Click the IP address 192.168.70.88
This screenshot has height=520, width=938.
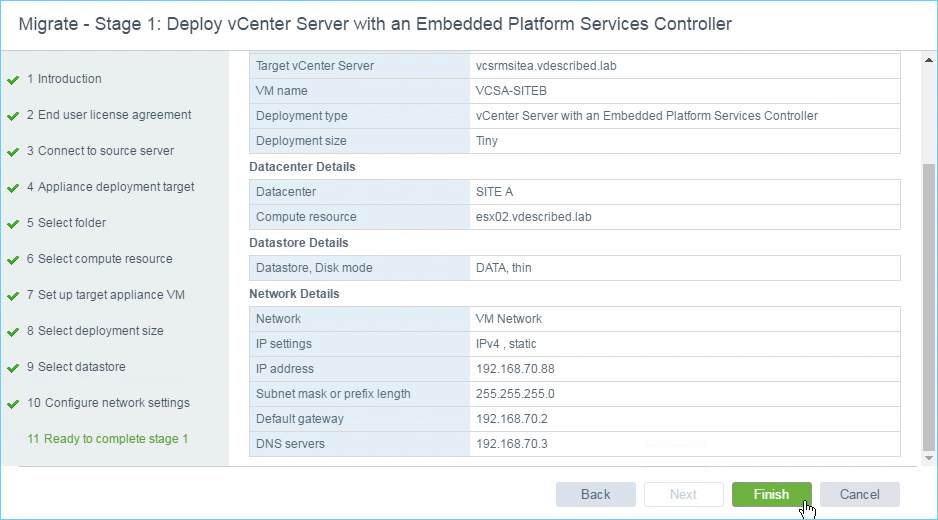click(515, 369)
